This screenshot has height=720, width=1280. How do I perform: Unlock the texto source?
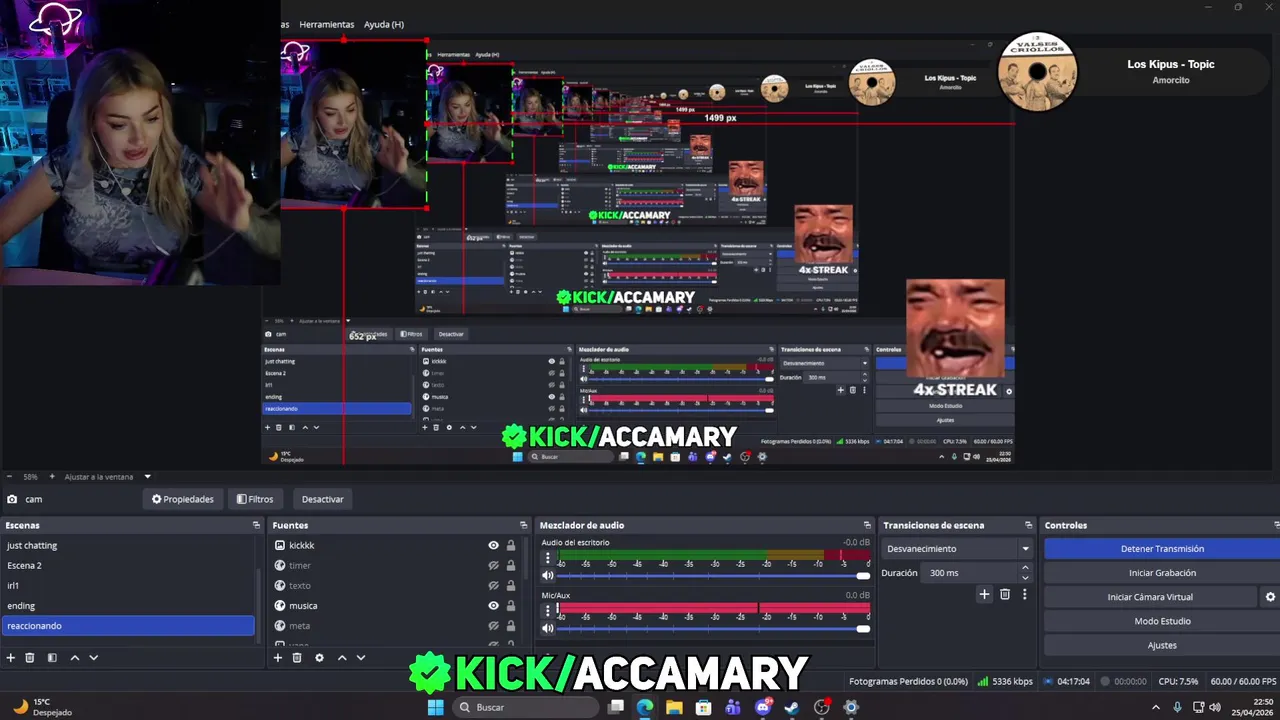coord(511,586)
